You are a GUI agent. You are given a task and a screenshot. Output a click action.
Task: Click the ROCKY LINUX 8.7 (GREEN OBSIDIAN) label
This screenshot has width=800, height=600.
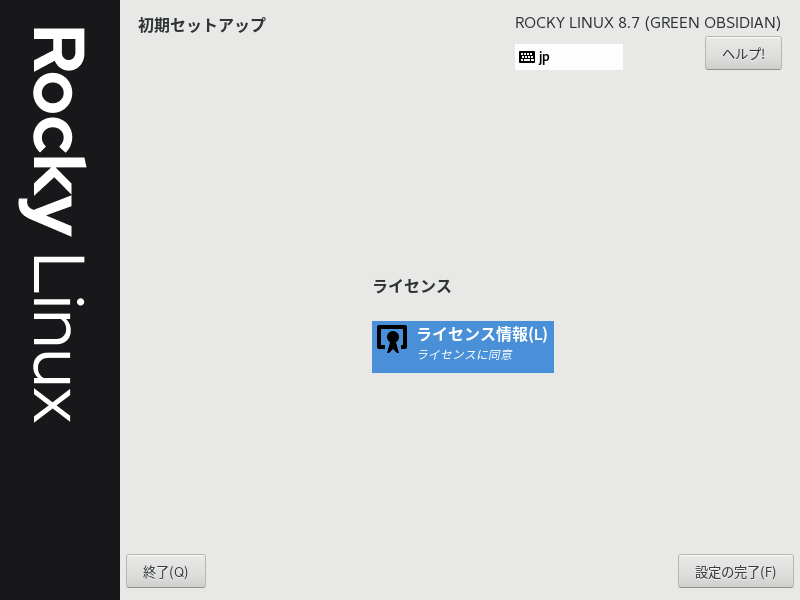[x=647, y=23]
